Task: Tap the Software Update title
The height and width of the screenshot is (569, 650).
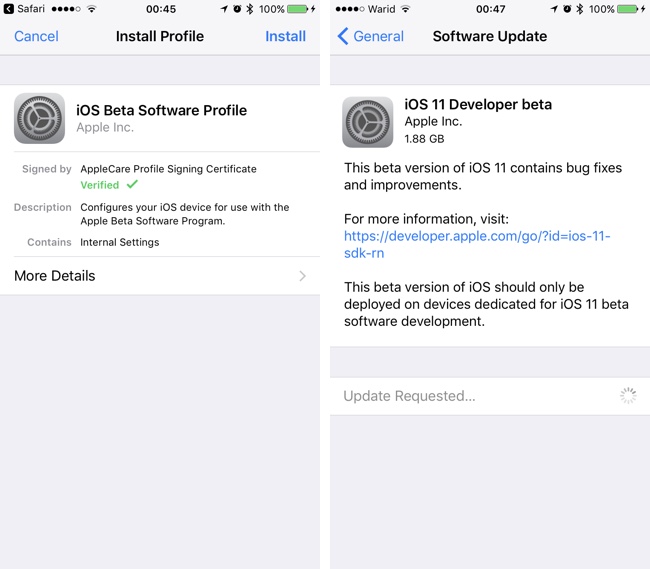Action: (x=490, y=36)
